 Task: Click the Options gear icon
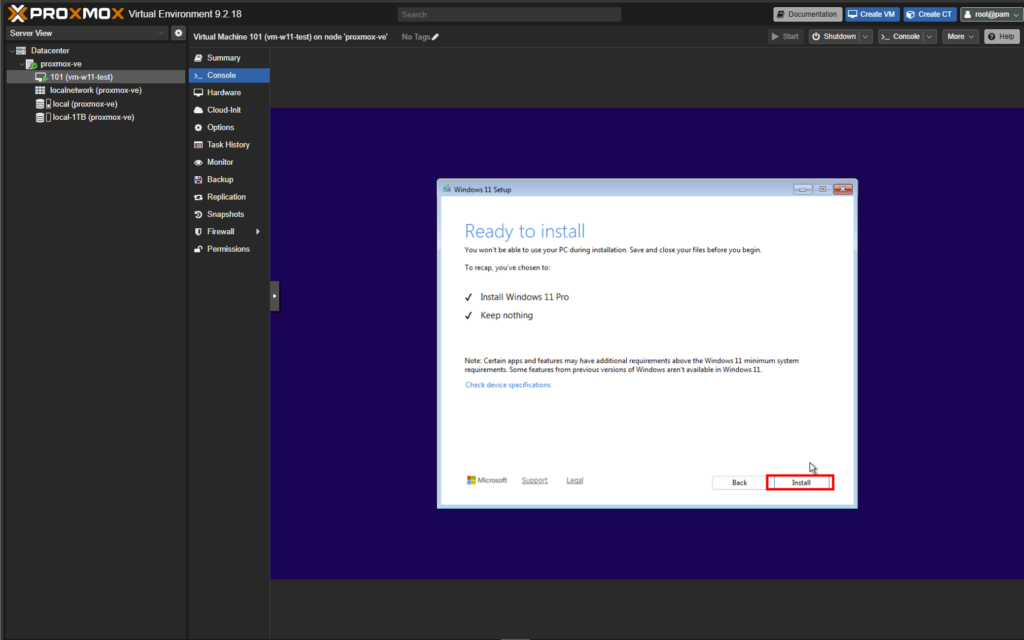coord(198,127)
